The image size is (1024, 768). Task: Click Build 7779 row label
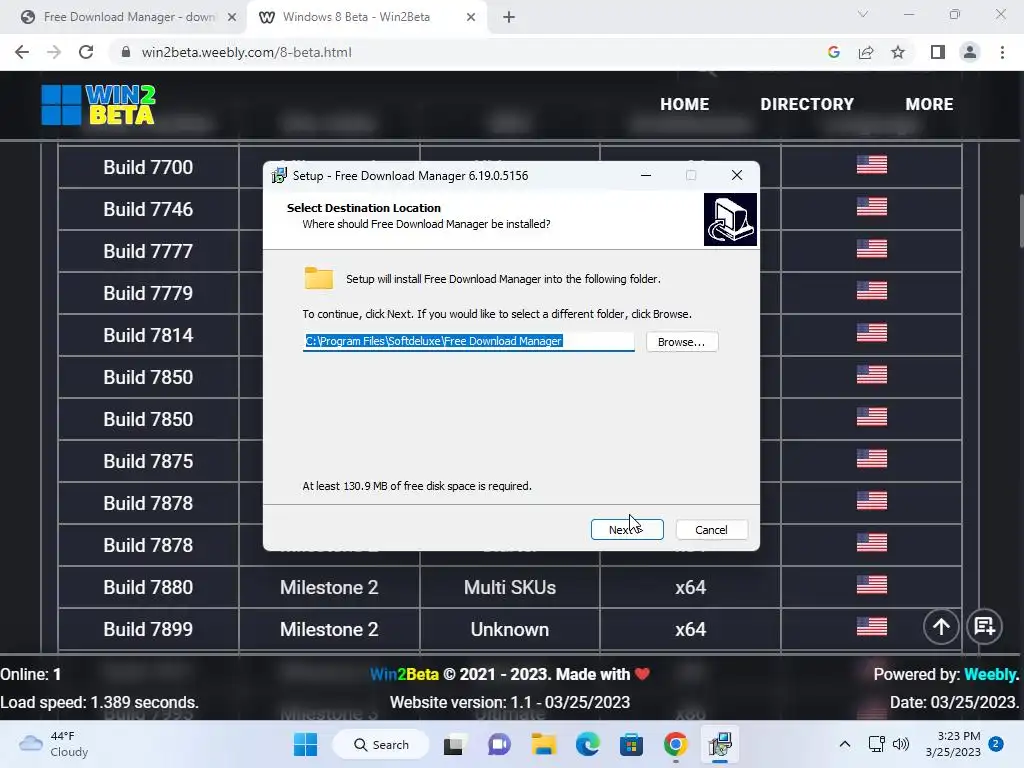click(148, 293)
